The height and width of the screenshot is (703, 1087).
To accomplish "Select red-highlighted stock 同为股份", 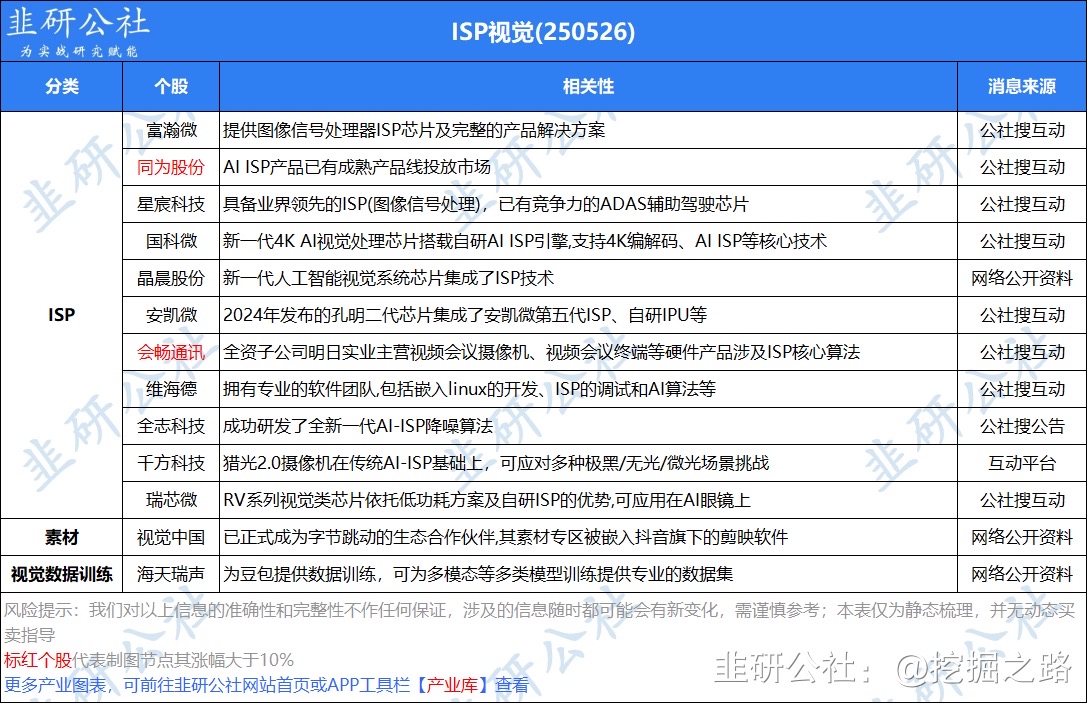I will 171,167.
